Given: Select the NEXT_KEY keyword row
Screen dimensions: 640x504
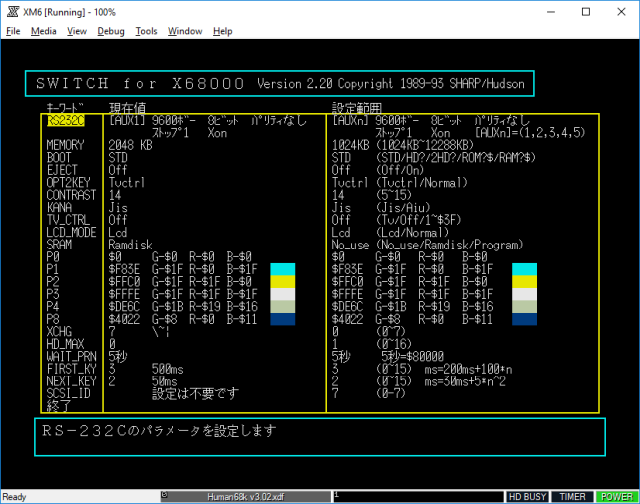Looking at the screenshot, I should pos(71,382).
